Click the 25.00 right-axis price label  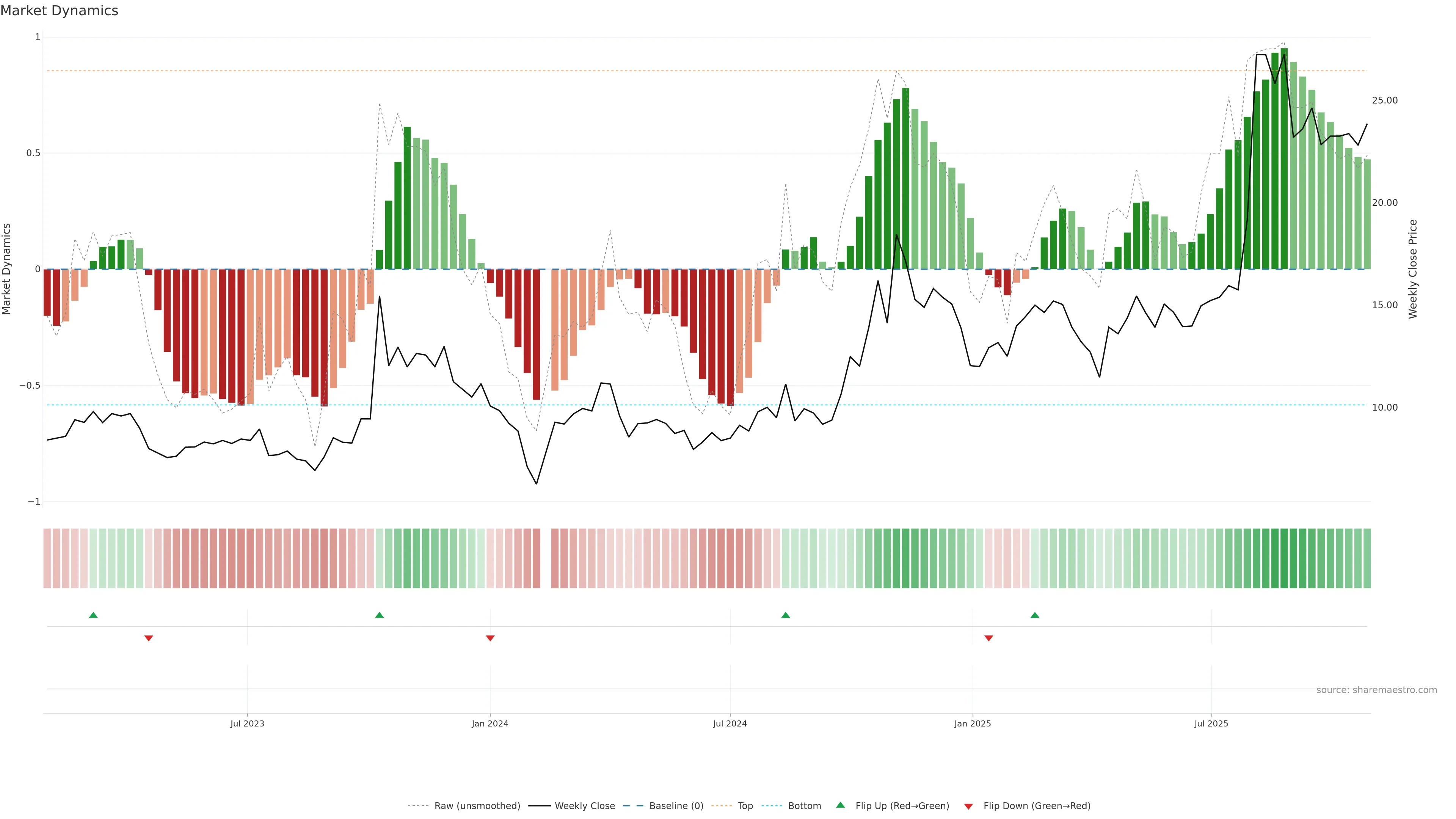1384,100
